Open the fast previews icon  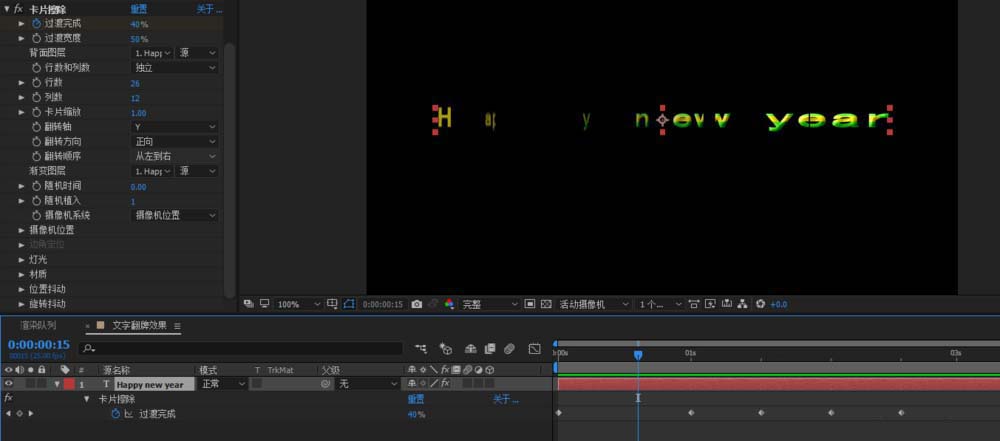pos(710,304)
